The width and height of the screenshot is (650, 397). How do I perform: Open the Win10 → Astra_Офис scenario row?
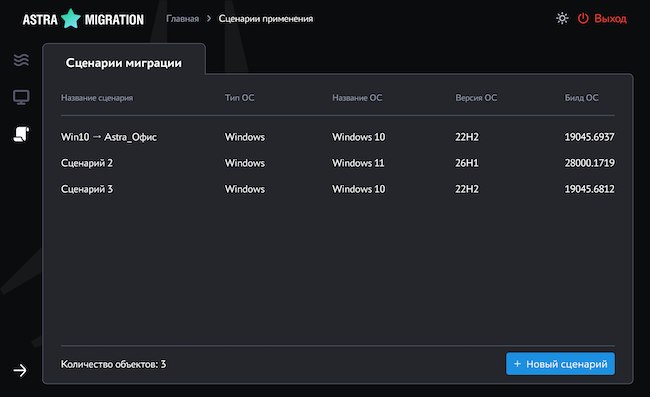337,137
